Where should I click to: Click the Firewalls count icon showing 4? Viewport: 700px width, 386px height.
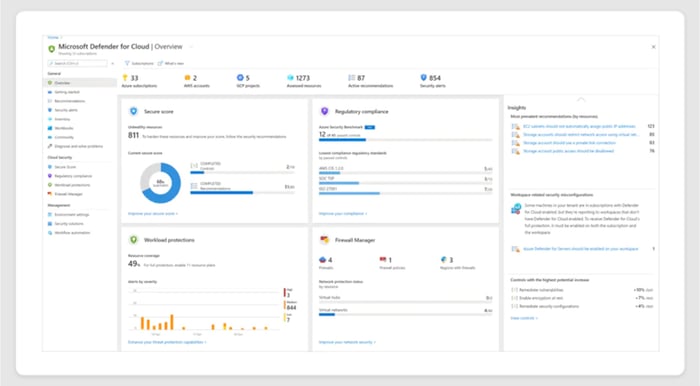pos(322,260)
